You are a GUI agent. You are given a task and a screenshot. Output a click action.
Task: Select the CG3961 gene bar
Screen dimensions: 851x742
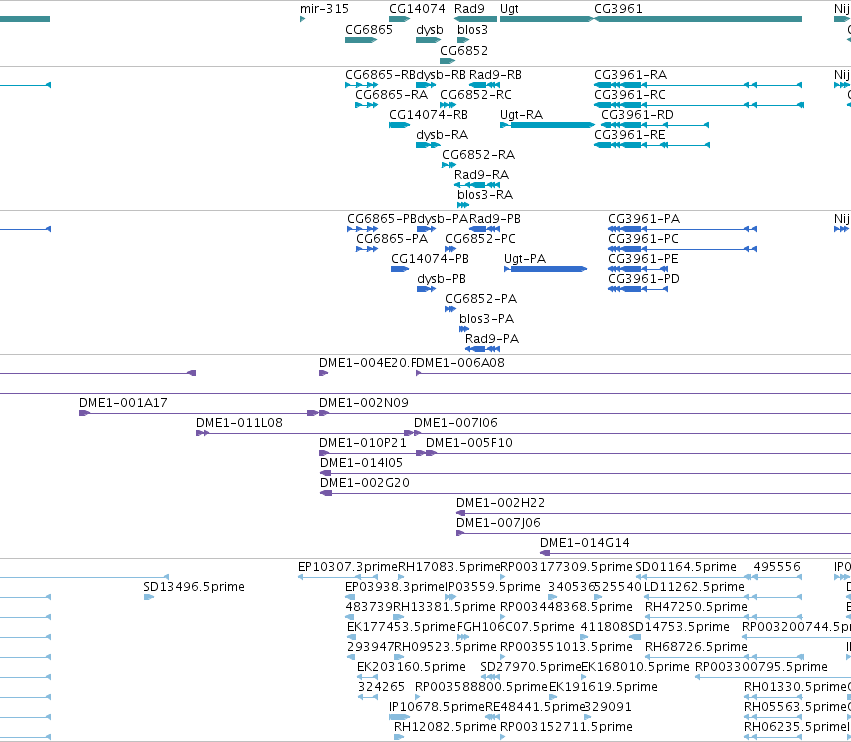(698, 19)
